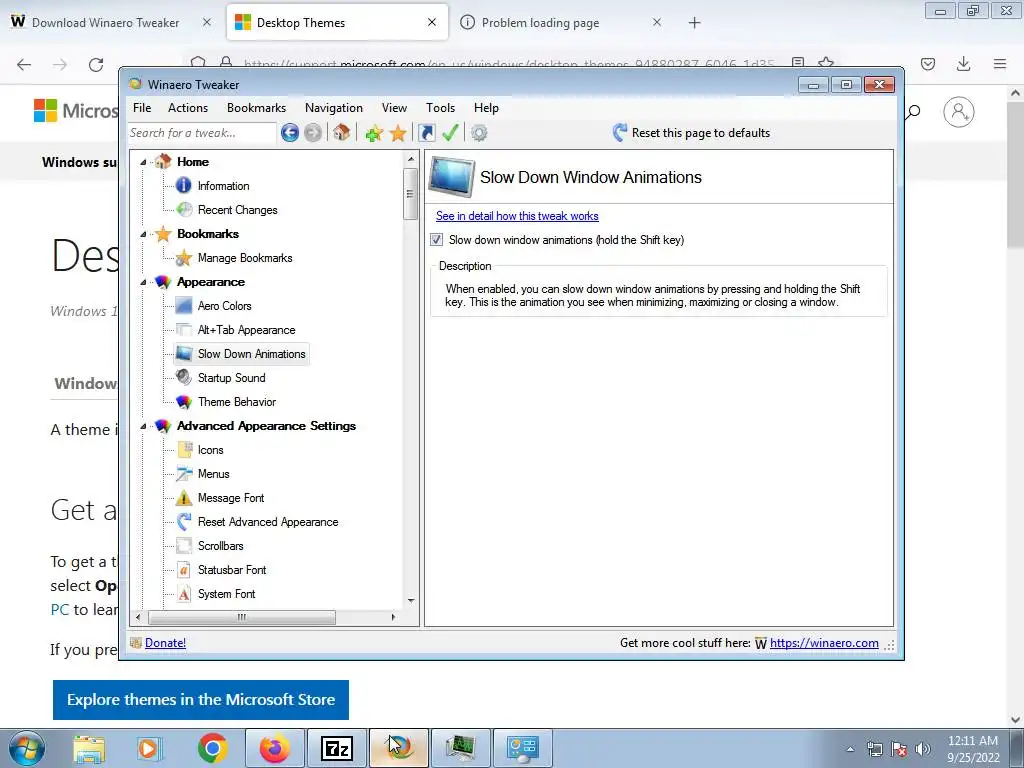Reload the Firefox page
This screenshot has width=1024, height=768.
(x=96, y=64)
